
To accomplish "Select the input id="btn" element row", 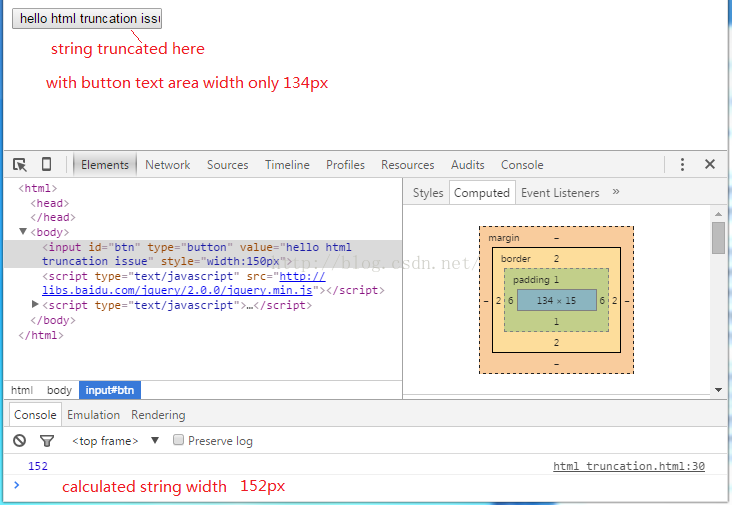I will [x=203, y=254].
